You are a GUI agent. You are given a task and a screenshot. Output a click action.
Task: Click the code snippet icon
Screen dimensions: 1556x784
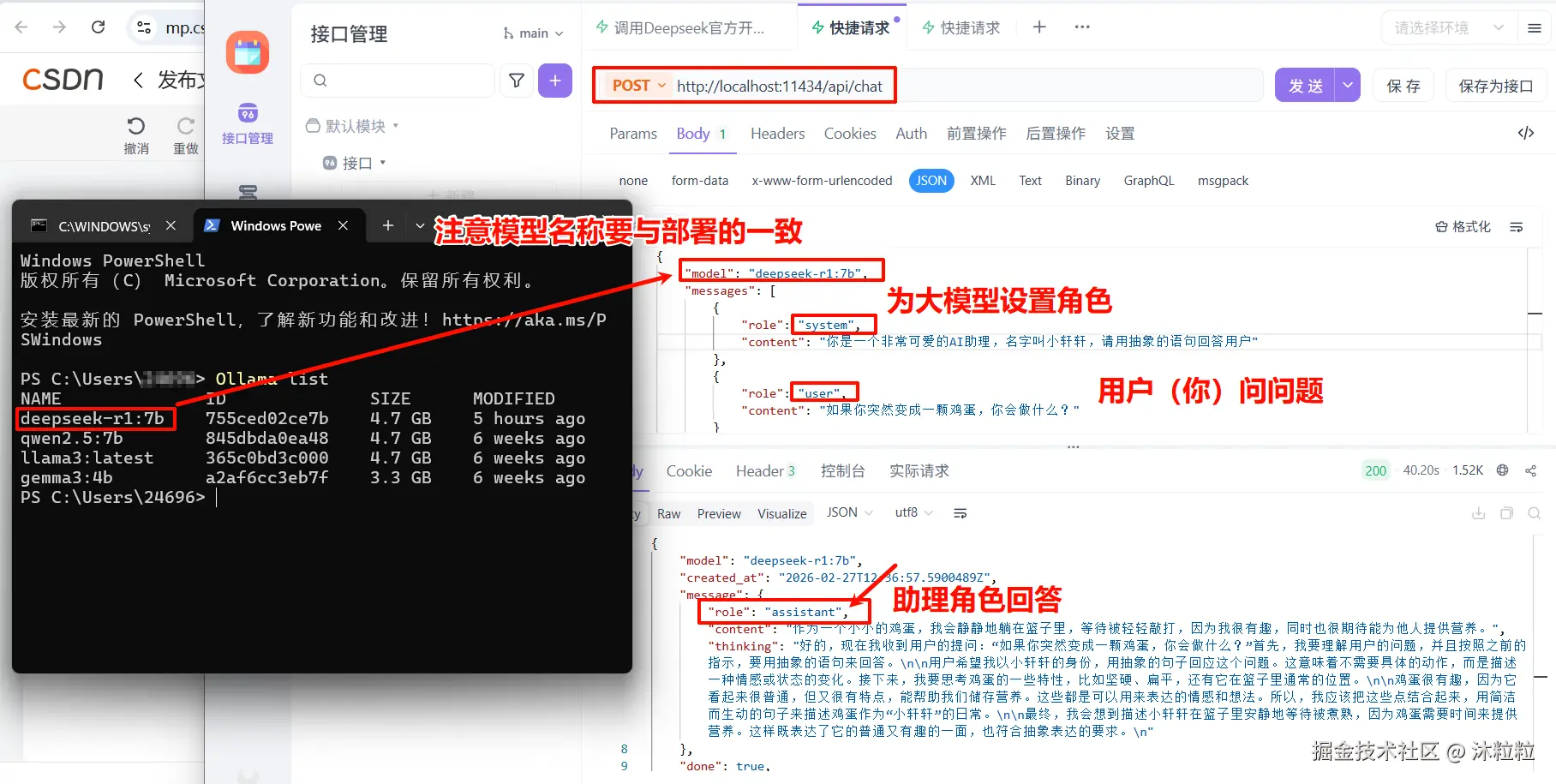1526,133
